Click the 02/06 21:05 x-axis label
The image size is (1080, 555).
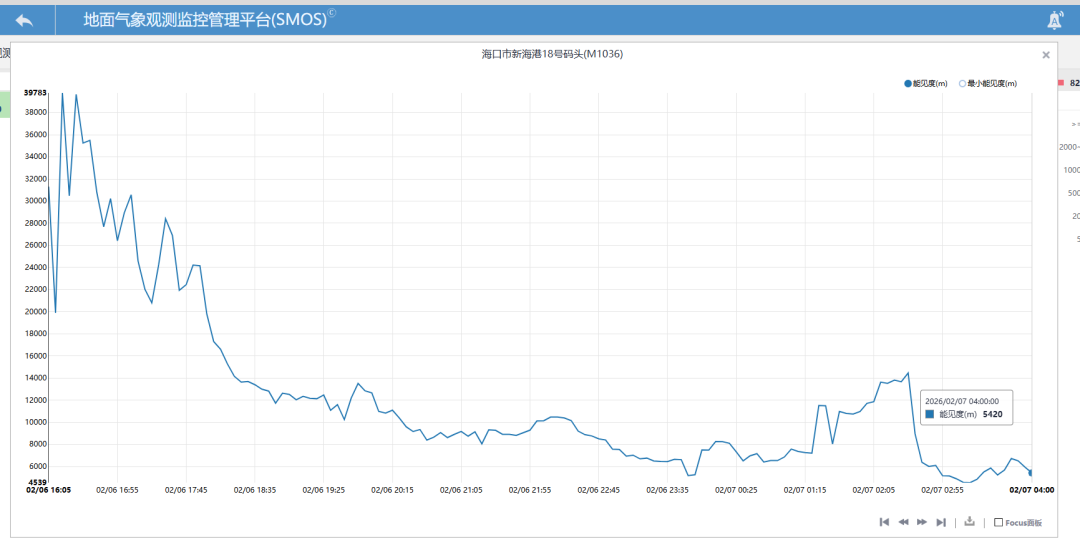(461, 490)
